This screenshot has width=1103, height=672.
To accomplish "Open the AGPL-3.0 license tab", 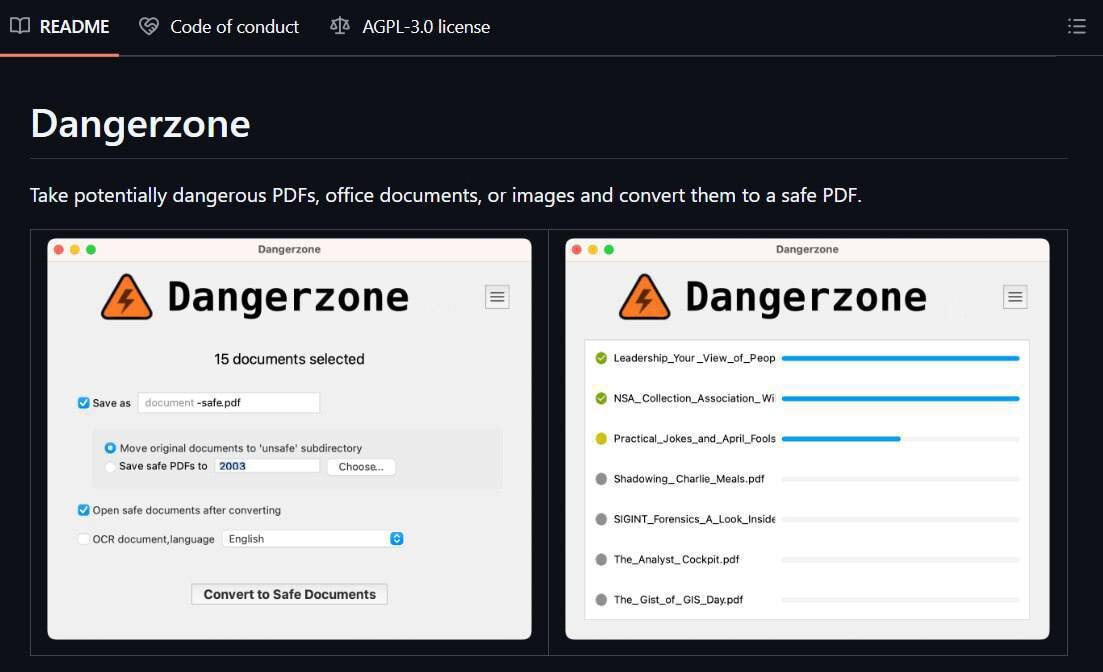I will [x=410, y=27].
